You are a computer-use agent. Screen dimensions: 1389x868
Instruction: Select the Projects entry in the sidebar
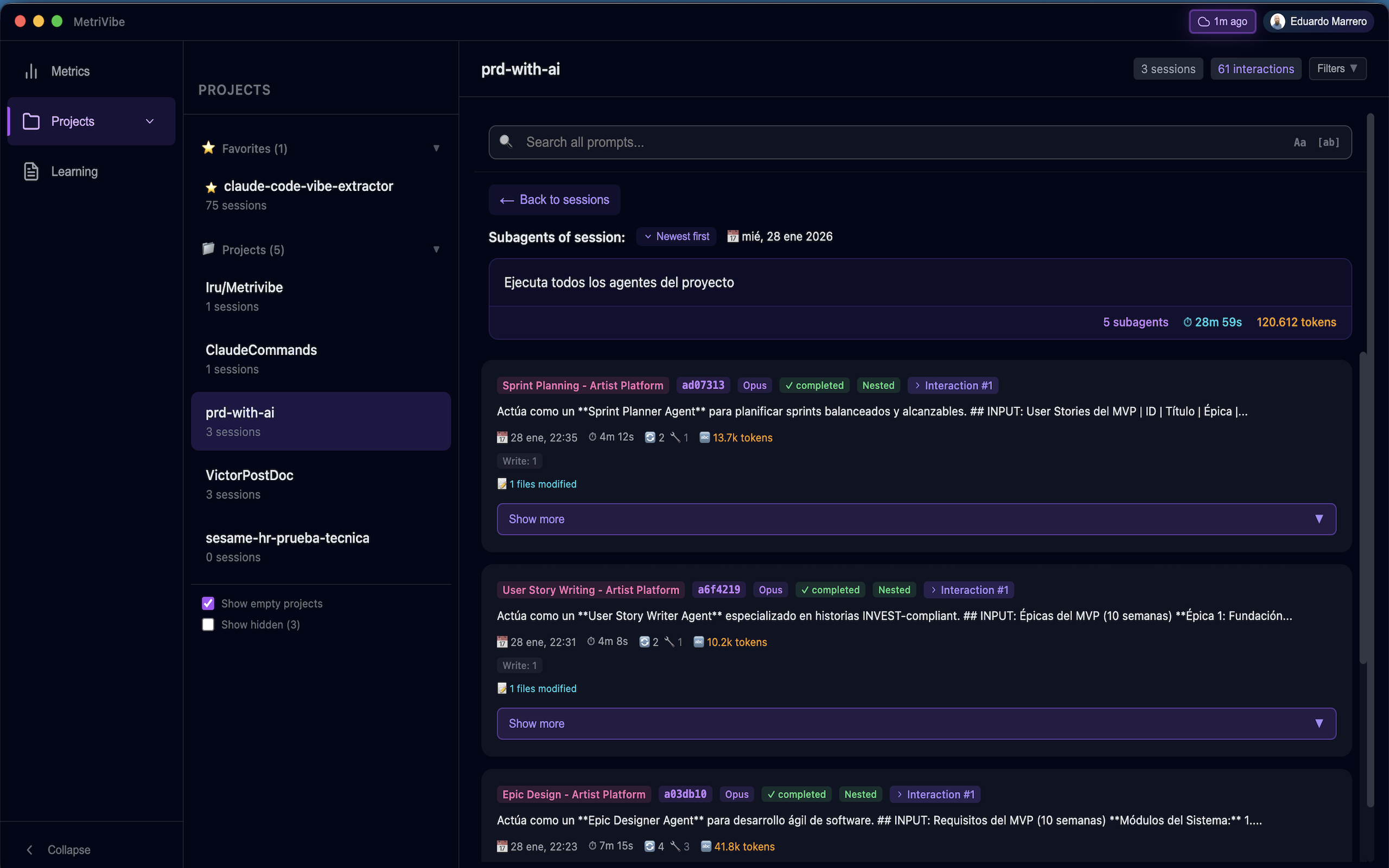[x=73, y=121]
